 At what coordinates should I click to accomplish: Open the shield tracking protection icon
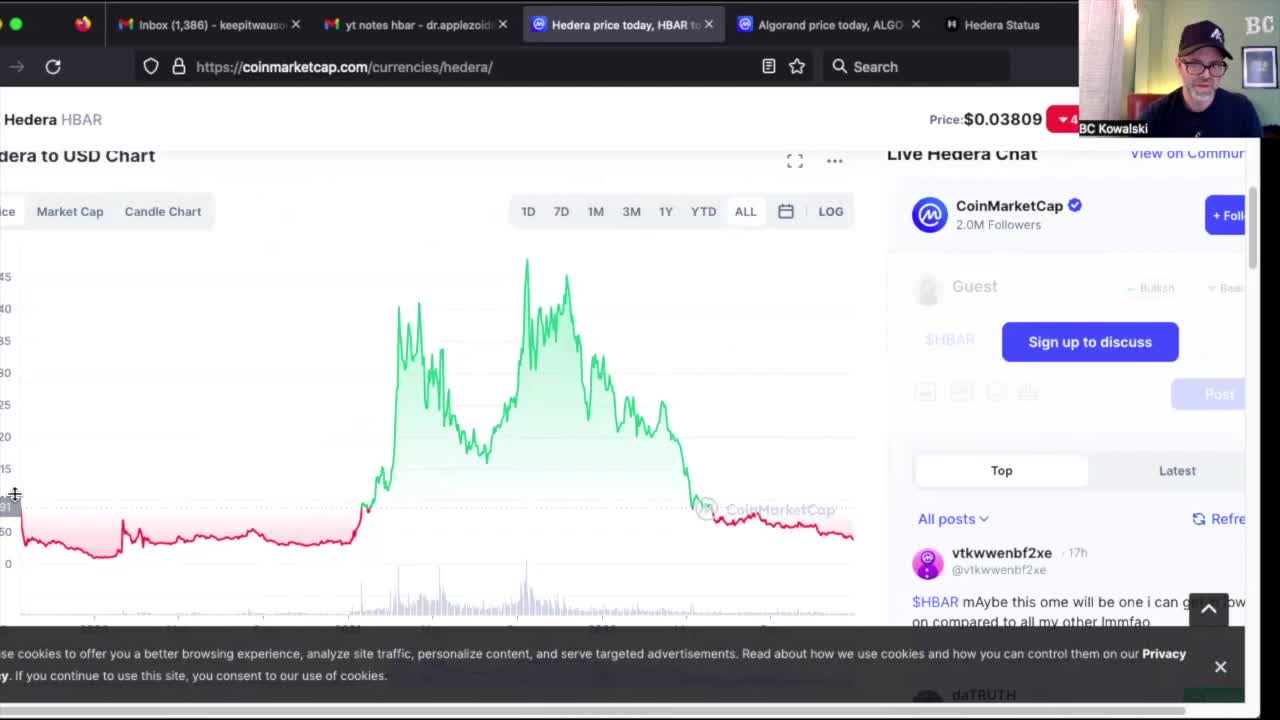[x=151, y=67]
